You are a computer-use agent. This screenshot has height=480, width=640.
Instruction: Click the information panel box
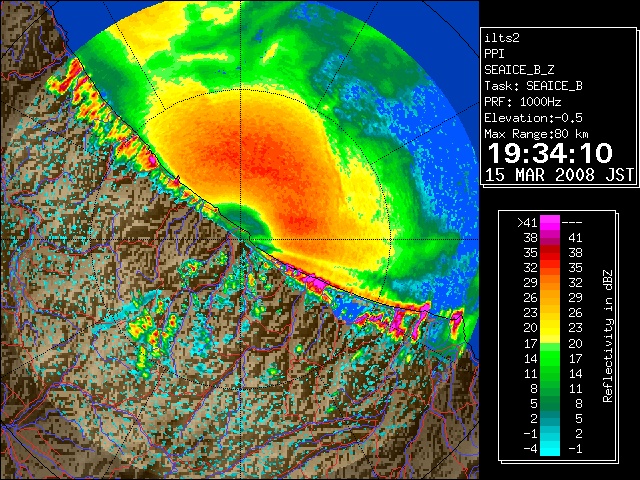pos(558,107)
